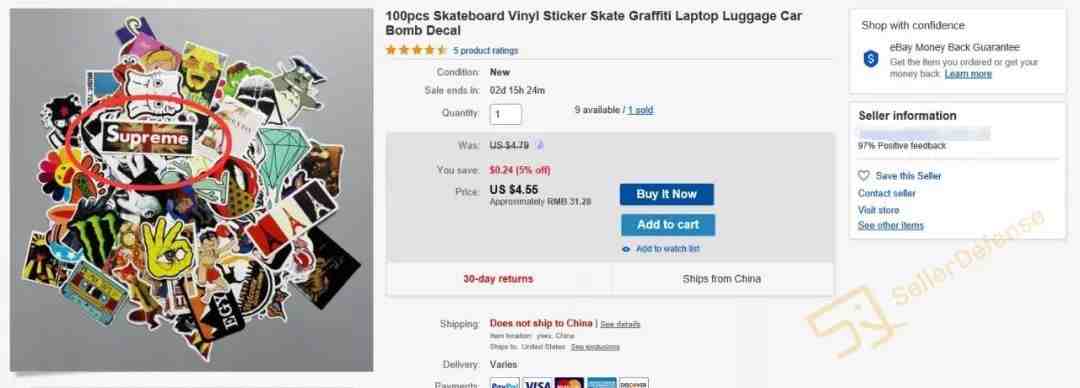Screen dimensions: 1080x388
Task: Click the Discover payment icon
Action: coord(634,383)
